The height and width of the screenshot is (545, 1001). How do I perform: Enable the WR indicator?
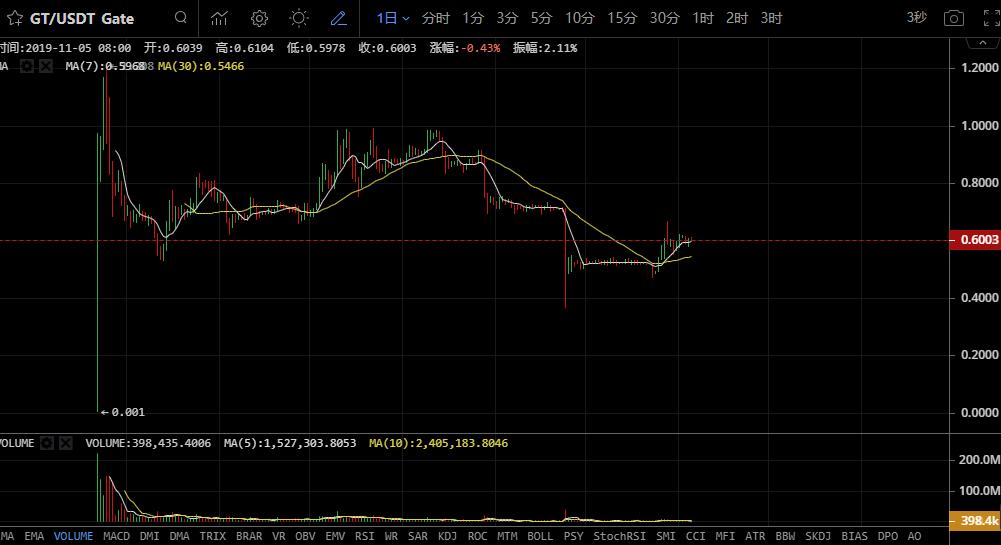(391, 536)
